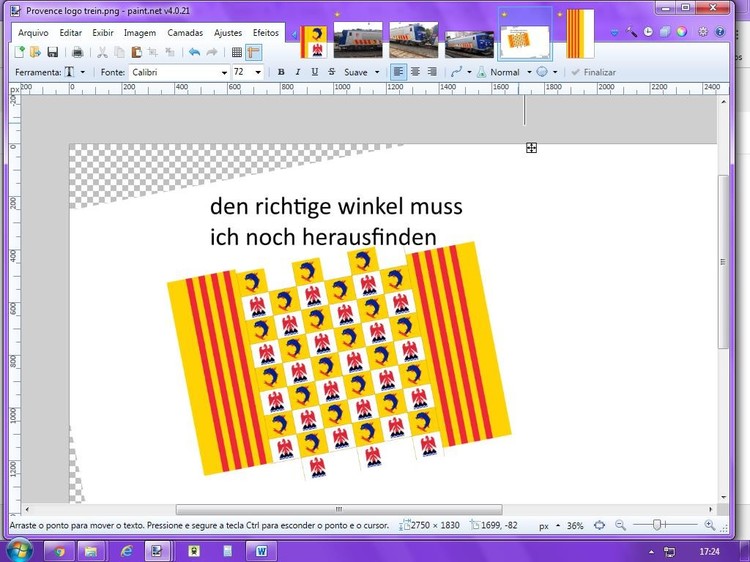Click the zoom out magnifier icon
This screenshot has width=750, height=562.
(620, 525)
